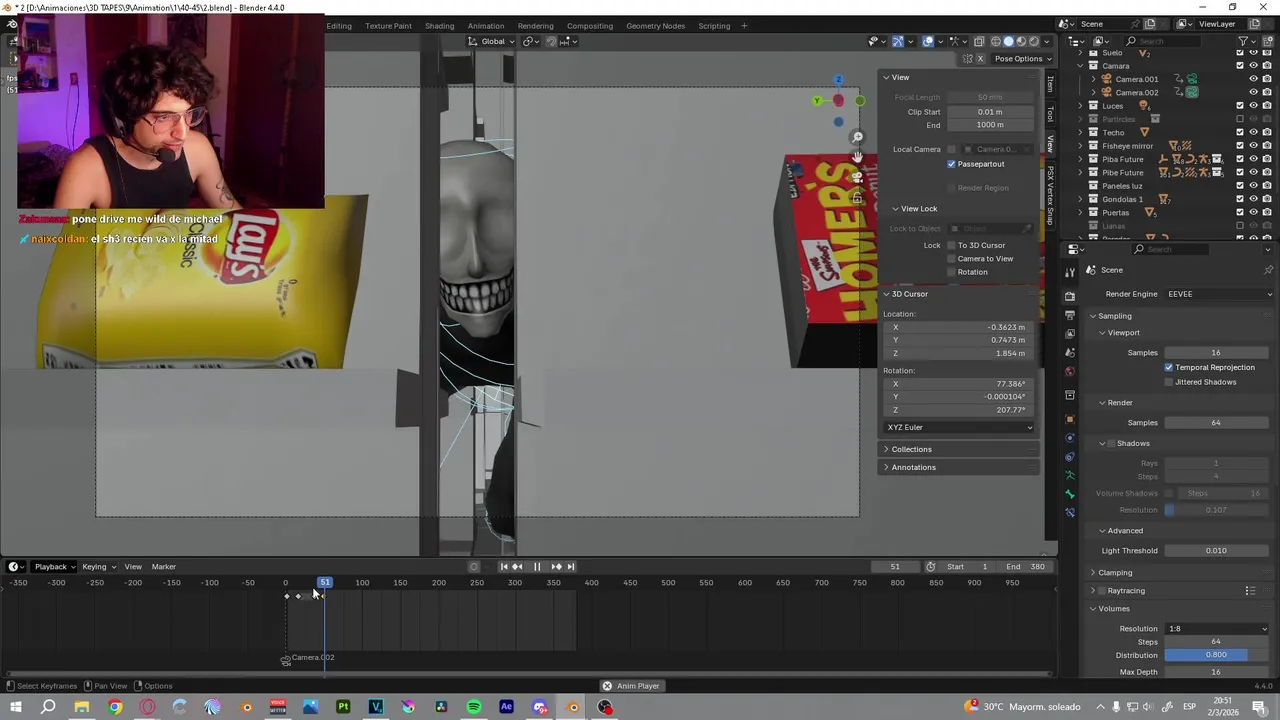
Task: Pause the animation playback
Action: coord(537,567)
